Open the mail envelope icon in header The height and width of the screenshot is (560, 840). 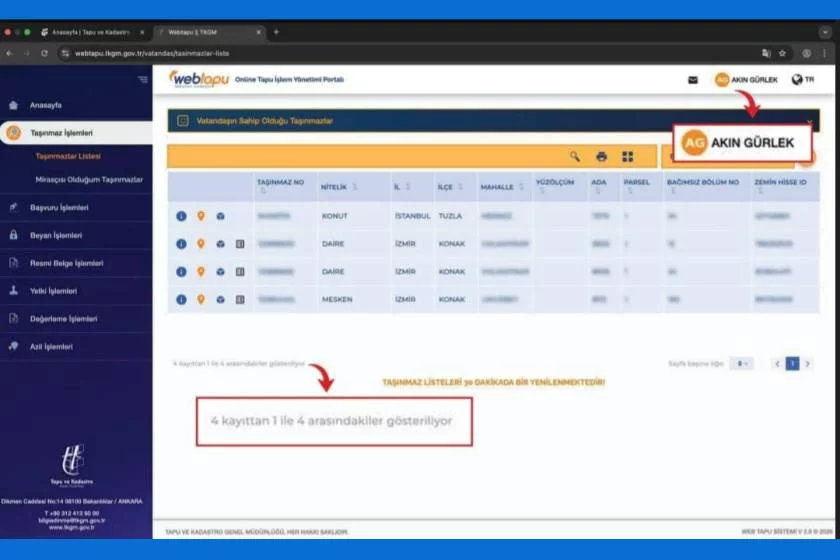(x=693, y=80)
